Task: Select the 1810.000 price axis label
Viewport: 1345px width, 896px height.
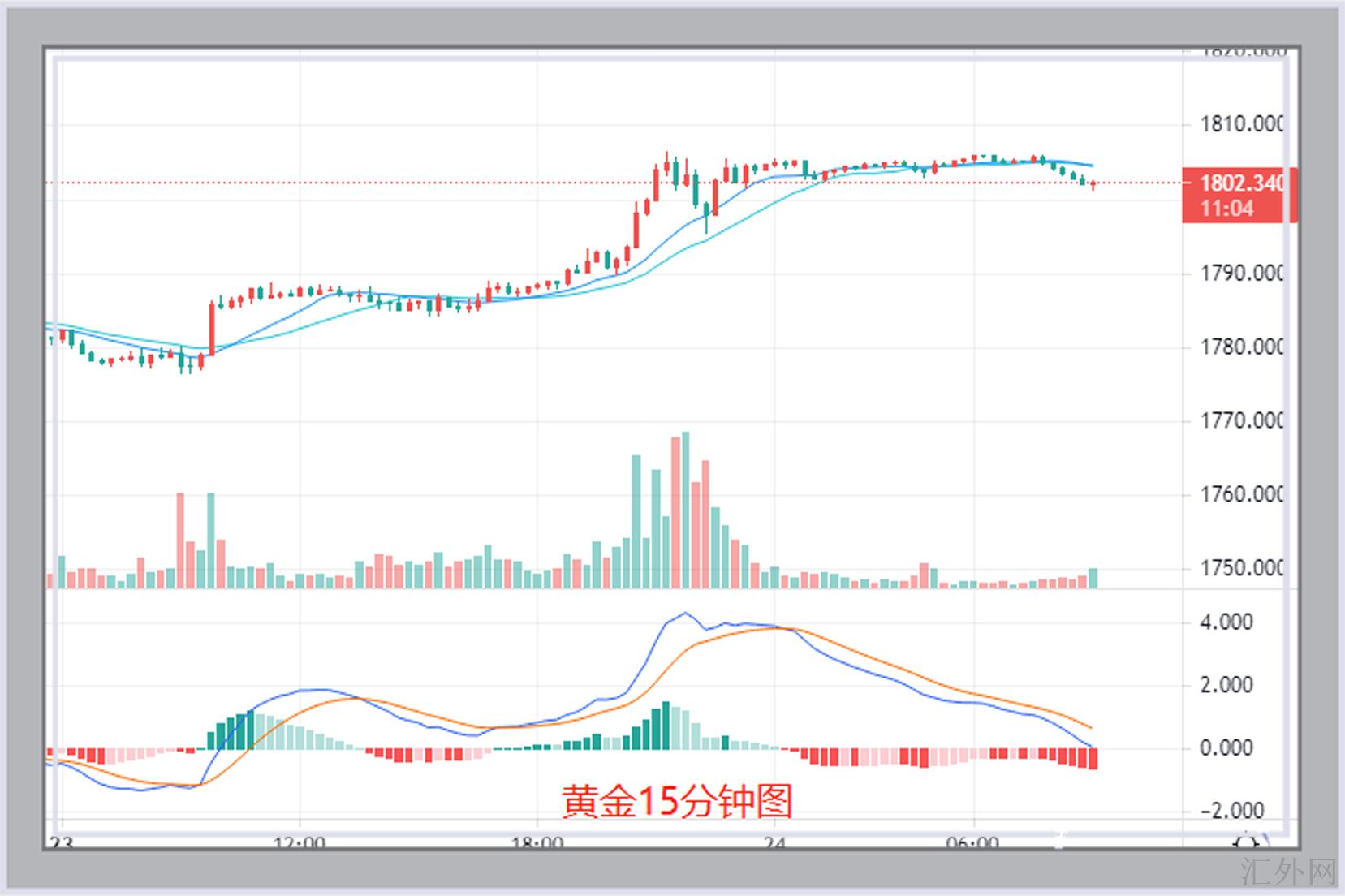Action: [1241, 124]
